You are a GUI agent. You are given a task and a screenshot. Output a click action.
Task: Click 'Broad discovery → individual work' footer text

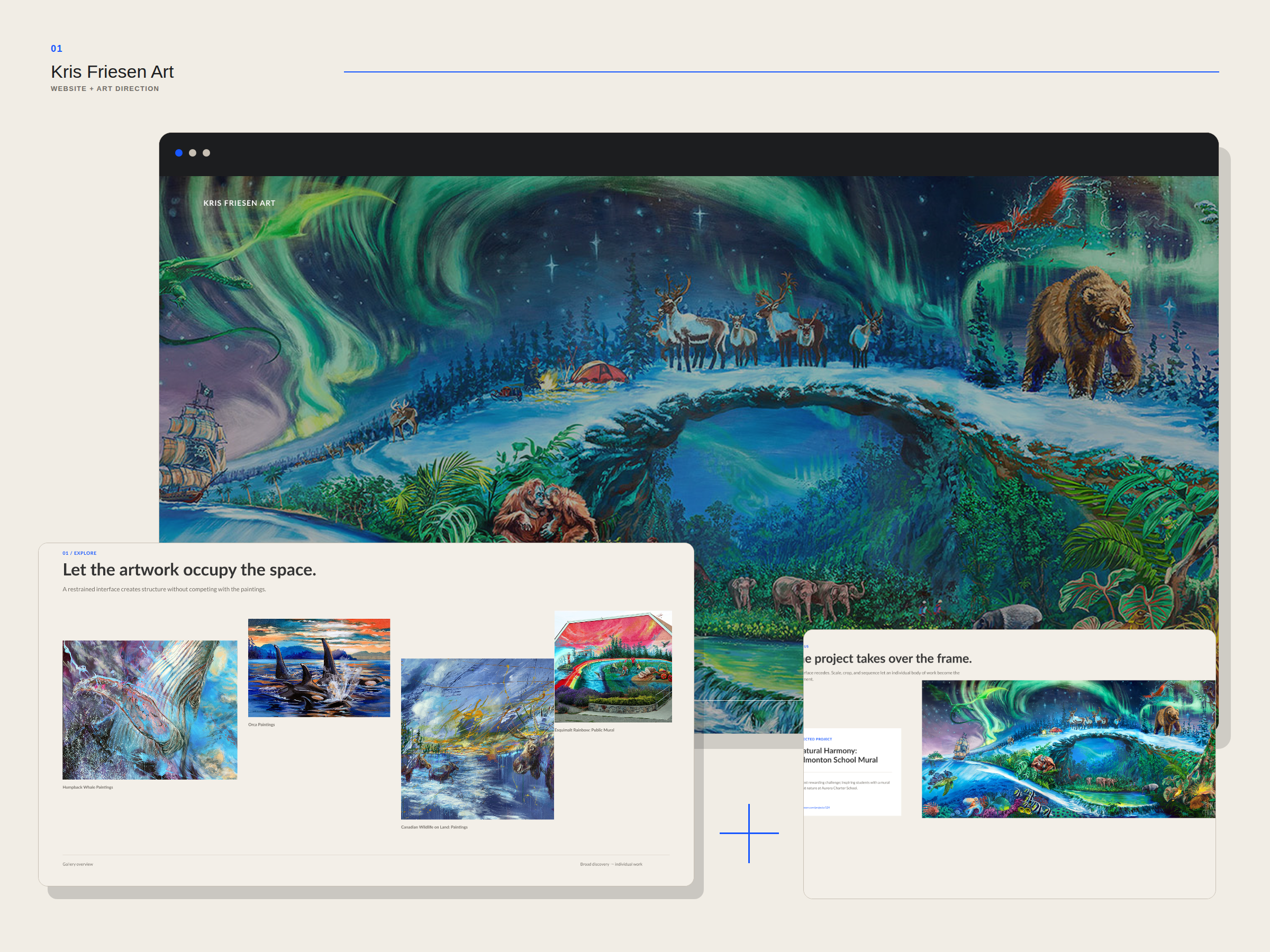coord(611,864)
